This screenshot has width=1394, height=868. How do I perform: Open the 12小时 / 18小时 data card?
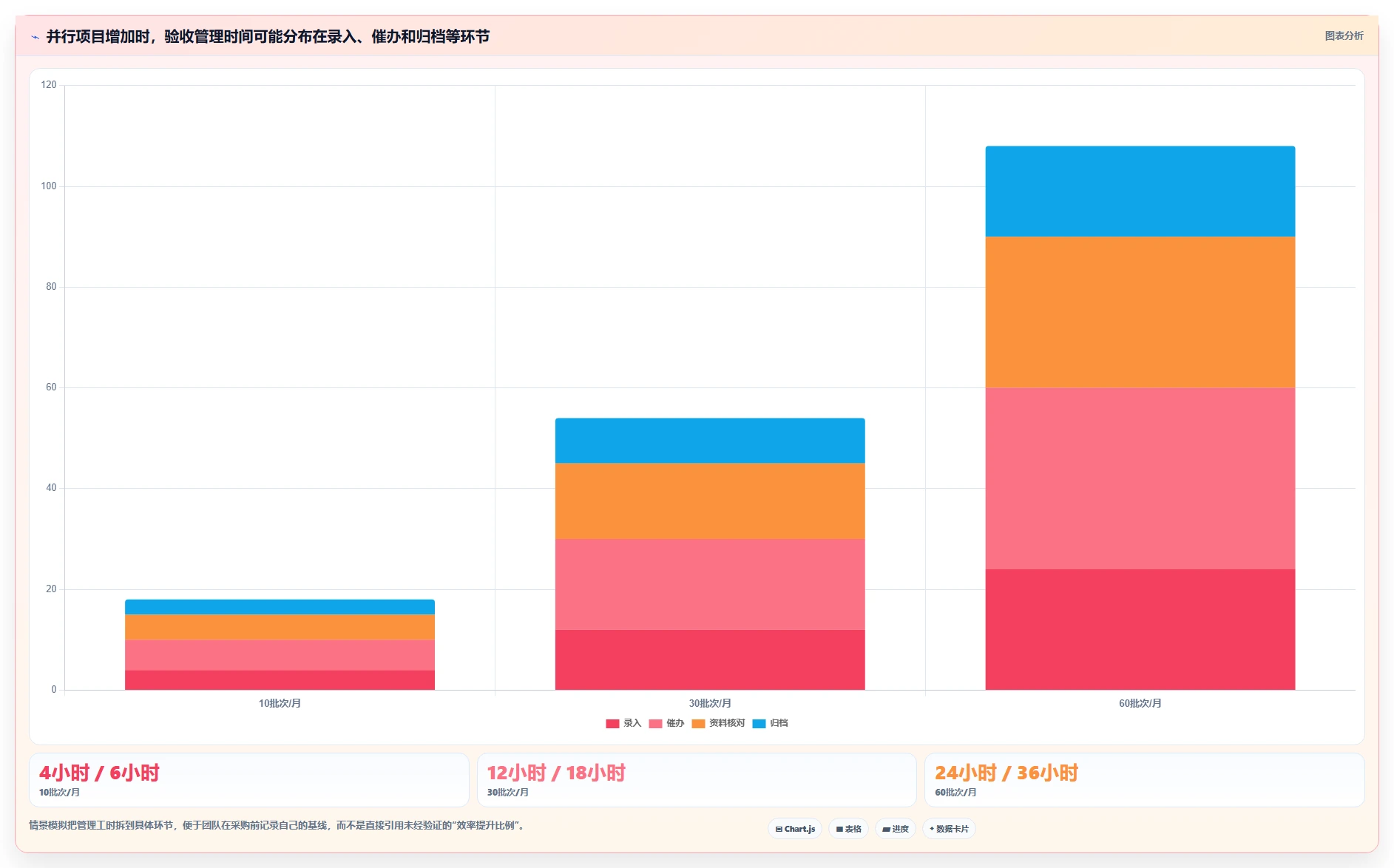click(x=697, y=780)
